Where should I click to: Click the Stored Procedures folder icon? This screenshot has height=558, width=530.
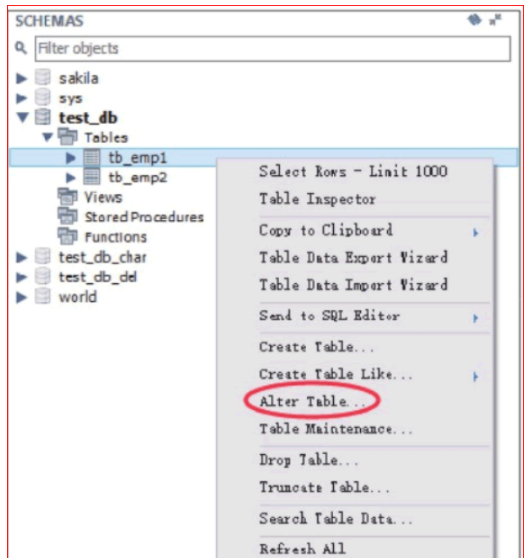click(68, 216)
